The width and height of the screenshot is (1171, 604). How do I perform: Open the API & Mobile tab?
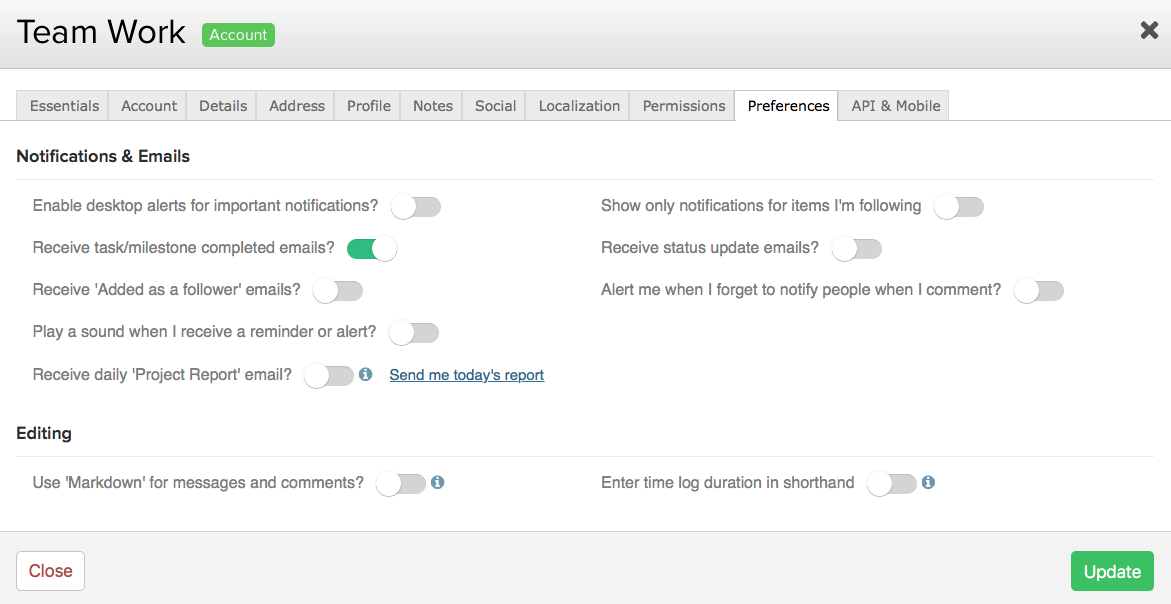point(895,106)
